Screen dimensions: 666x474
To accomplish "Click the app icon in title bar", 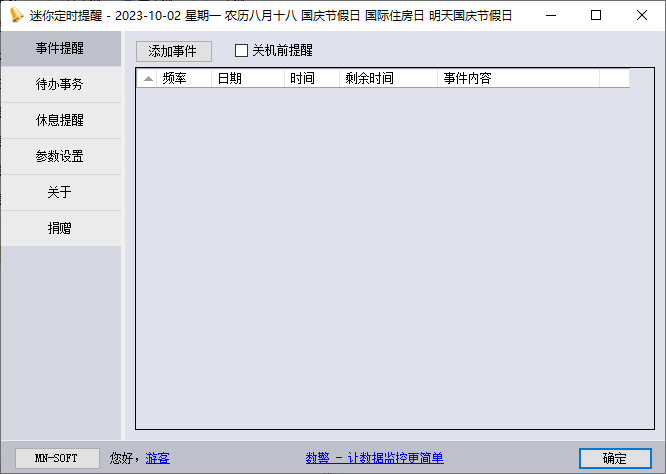I will (x=16, y=15).
